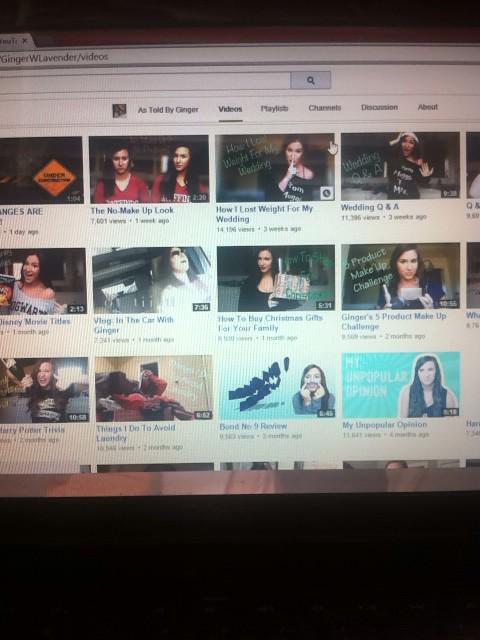Switch to the Playlists tab
480x640 pixels.
coord(274,108)
